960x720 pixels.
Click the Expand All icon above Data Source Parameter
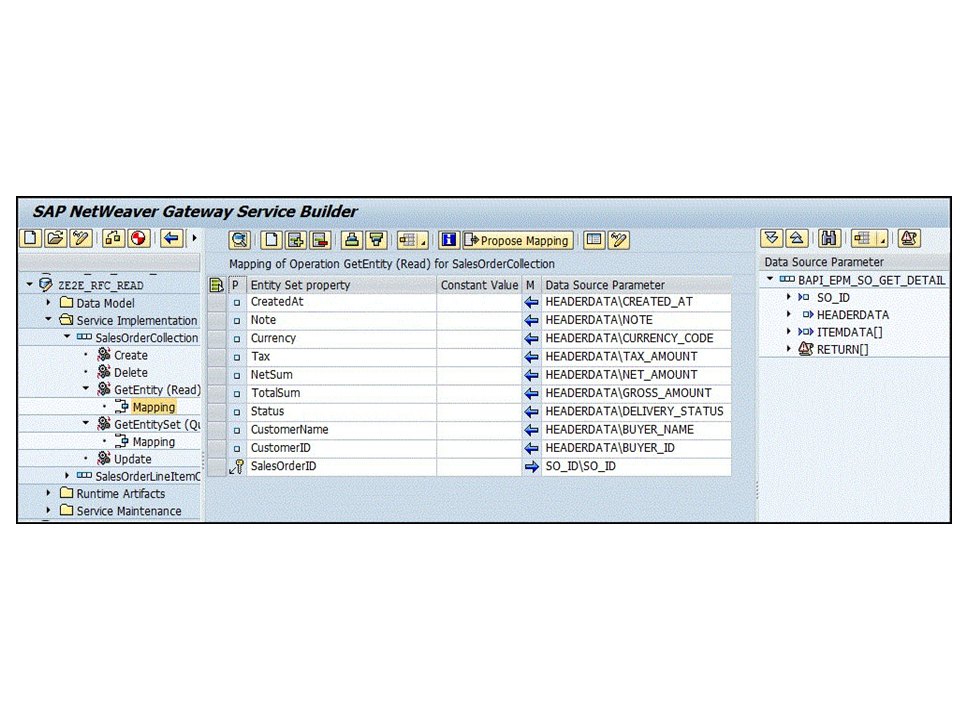click(772, 239)
